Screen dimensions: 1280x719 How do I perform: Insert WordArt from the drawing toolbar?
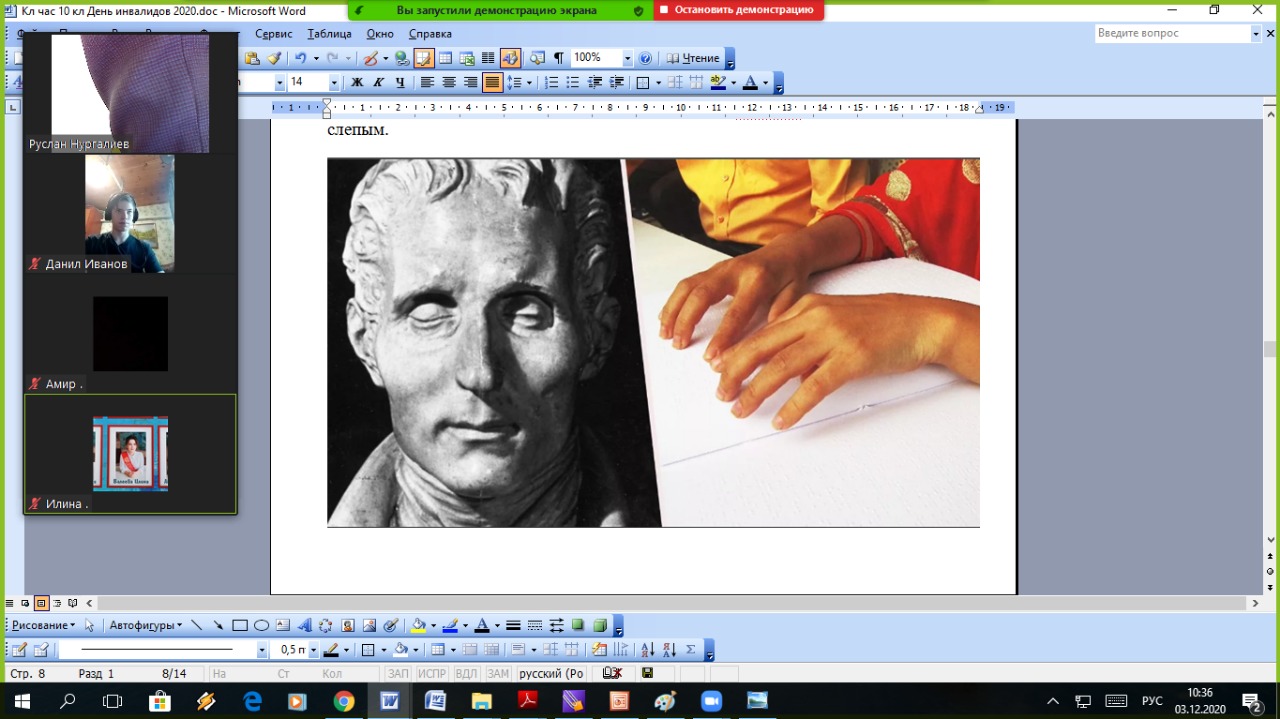click(x=304, y=626)
